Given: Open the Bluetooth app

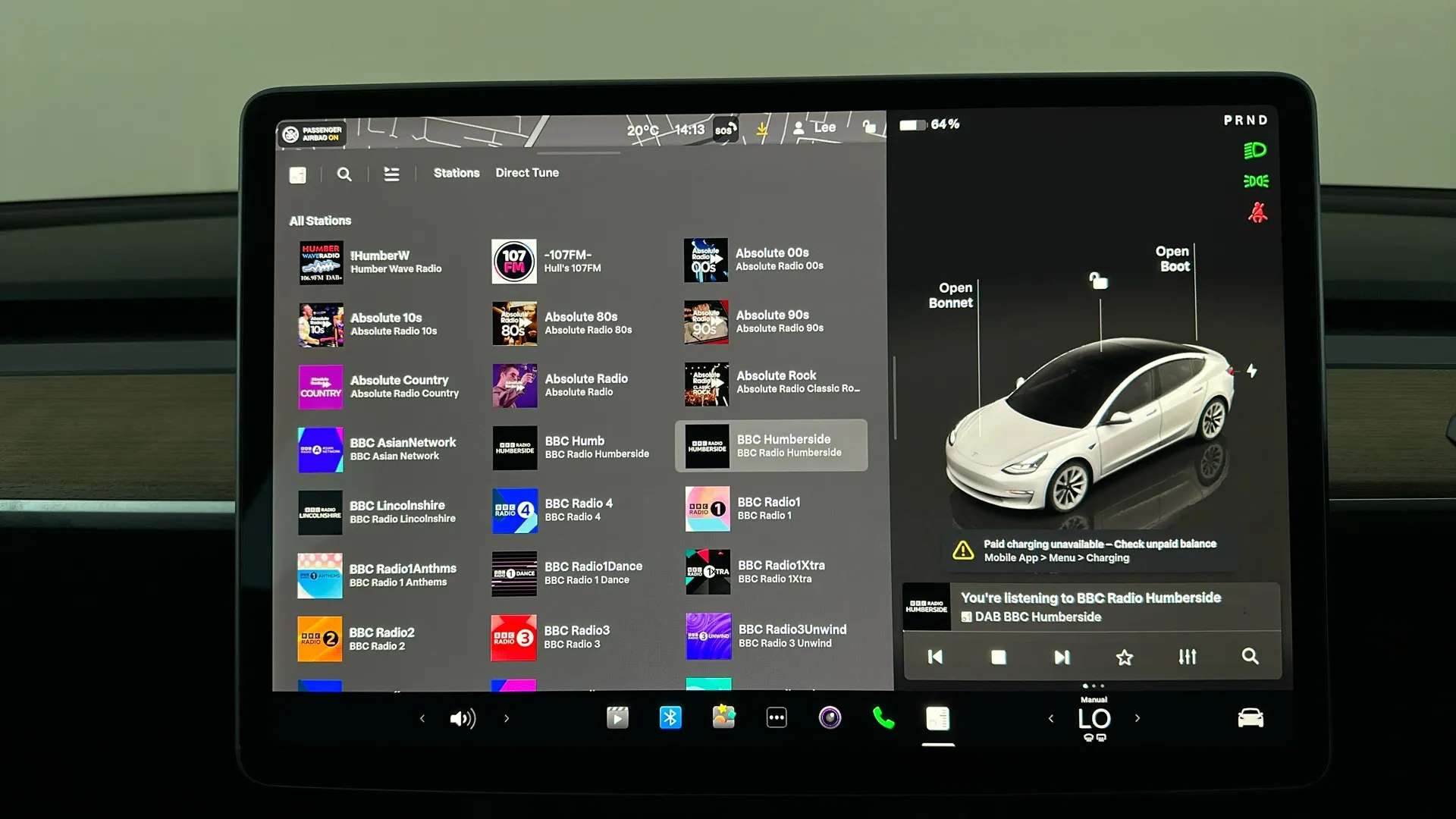Looking at the screenshot, I should pyautogui.click(x=670, y=717).
